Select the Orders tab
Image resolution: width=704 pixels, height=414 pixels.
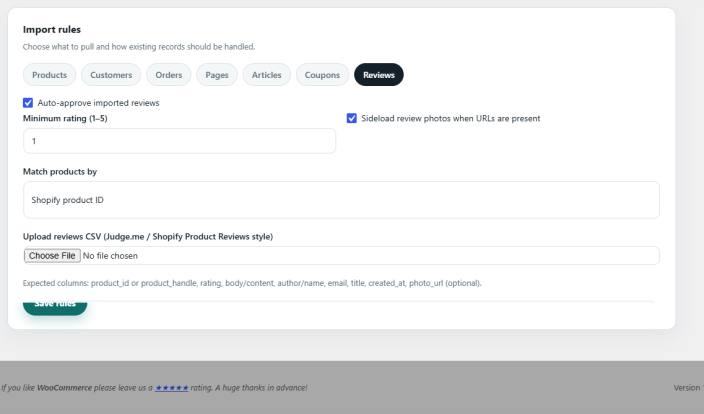pos(168,75)
